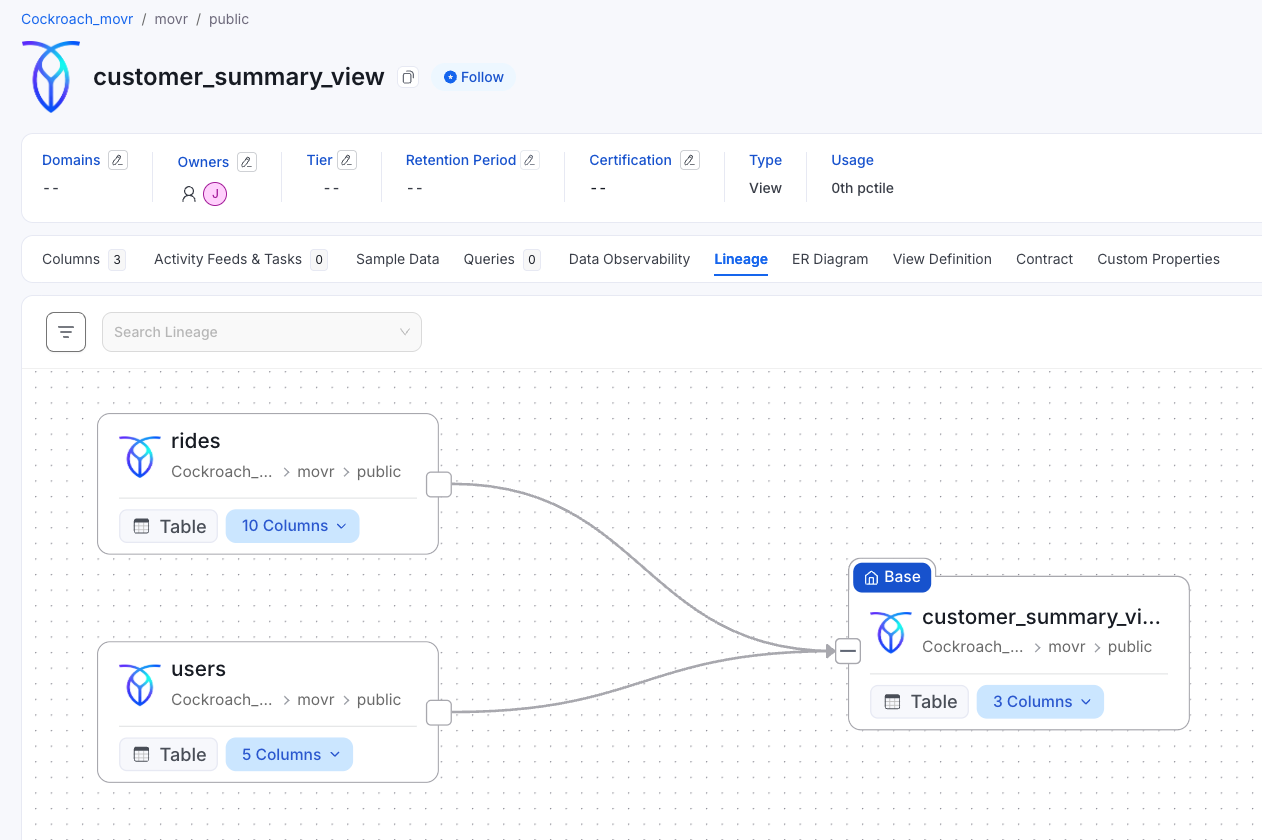Select the Lineage tab
This screenshot has width=1262, height=840.
click(x=741, y=259)
